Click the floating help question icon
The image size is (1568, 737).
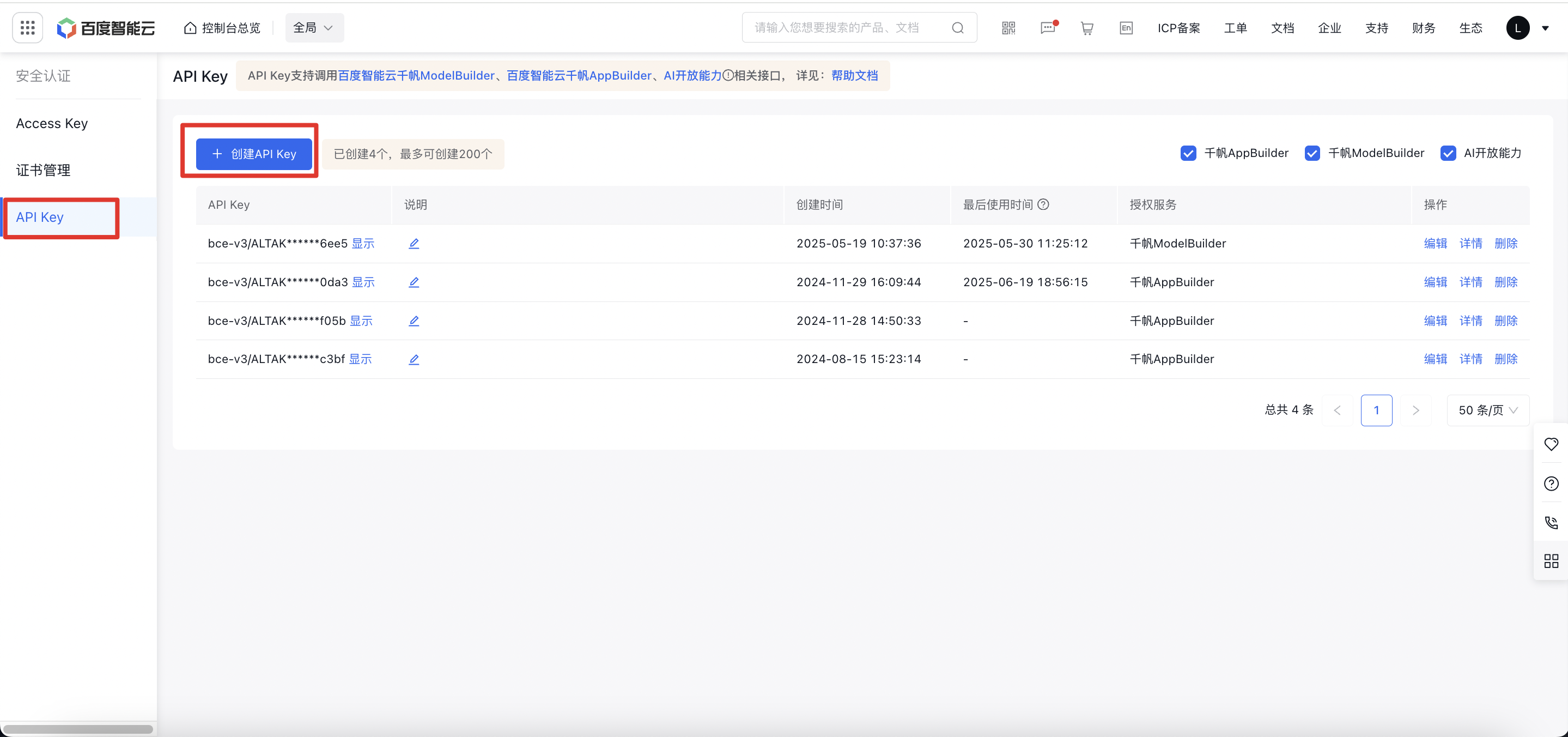click(x=1551, y=484)
